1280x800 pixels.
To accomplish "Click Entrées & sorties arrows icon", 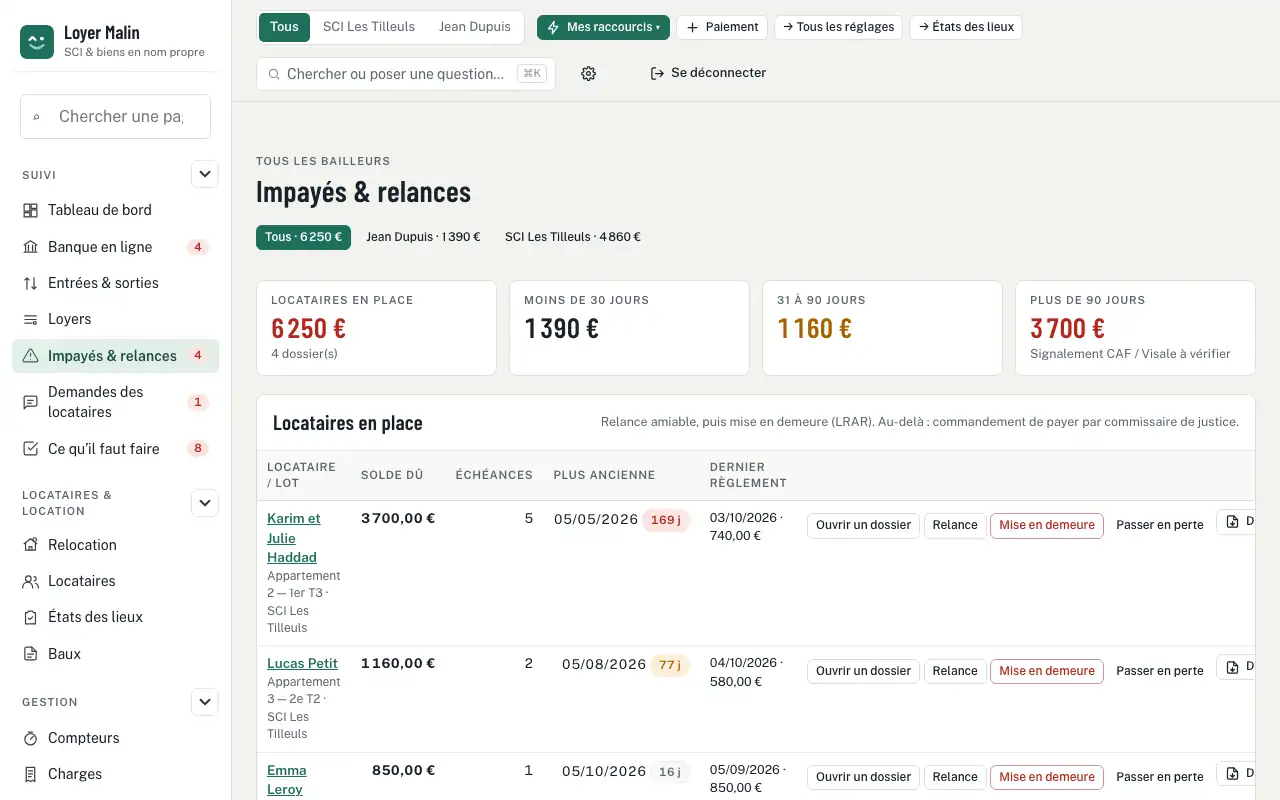I will (30, 283).
